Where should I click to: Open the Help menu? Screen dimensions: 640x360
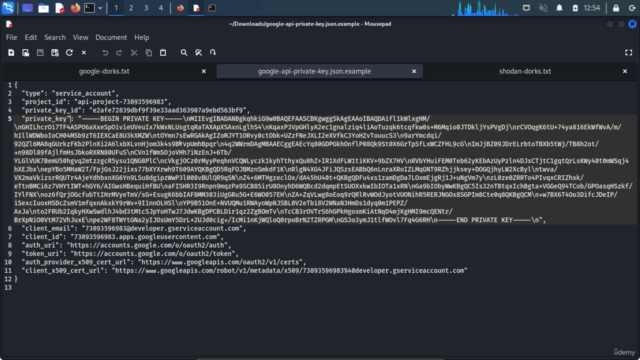coord(142,38)
